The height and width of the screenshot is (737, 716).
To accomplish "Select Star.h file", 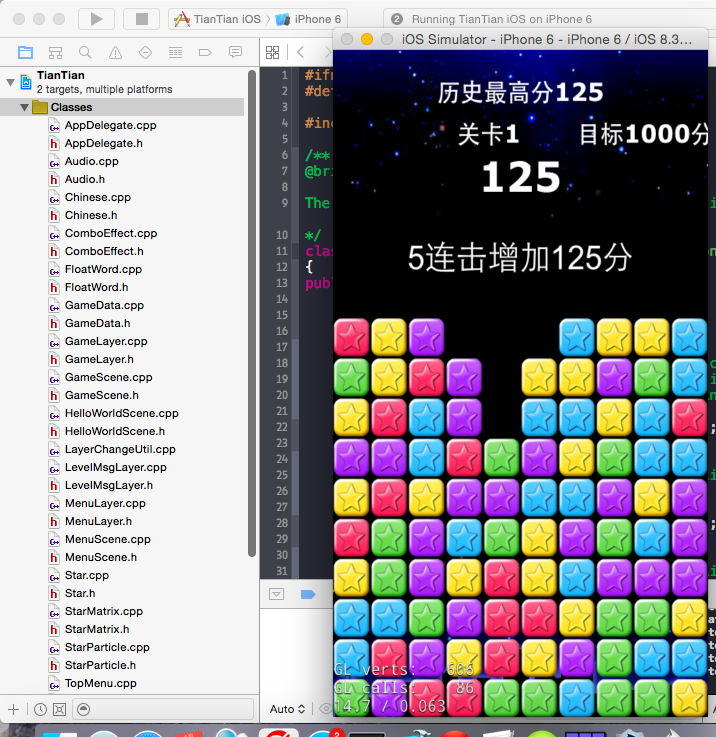I will click(x=80, y=594).
